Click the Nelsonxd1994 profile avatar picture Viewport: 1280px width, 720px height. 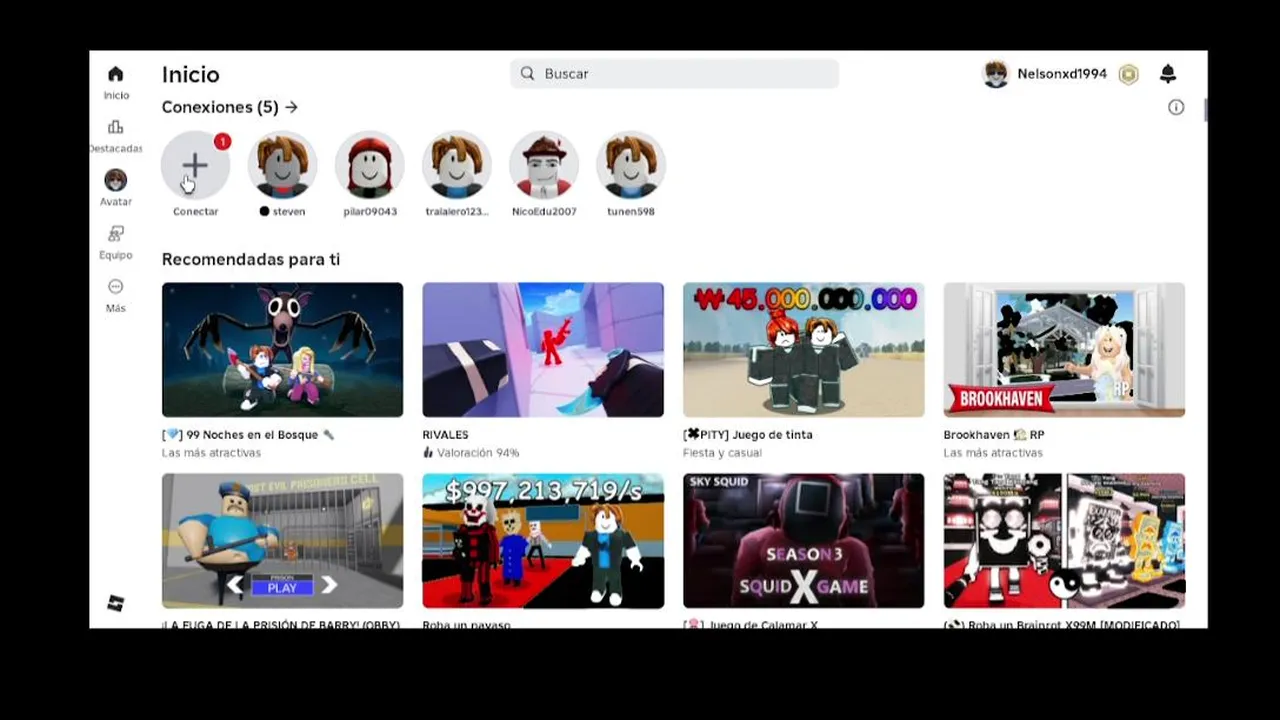click(996, 74)
